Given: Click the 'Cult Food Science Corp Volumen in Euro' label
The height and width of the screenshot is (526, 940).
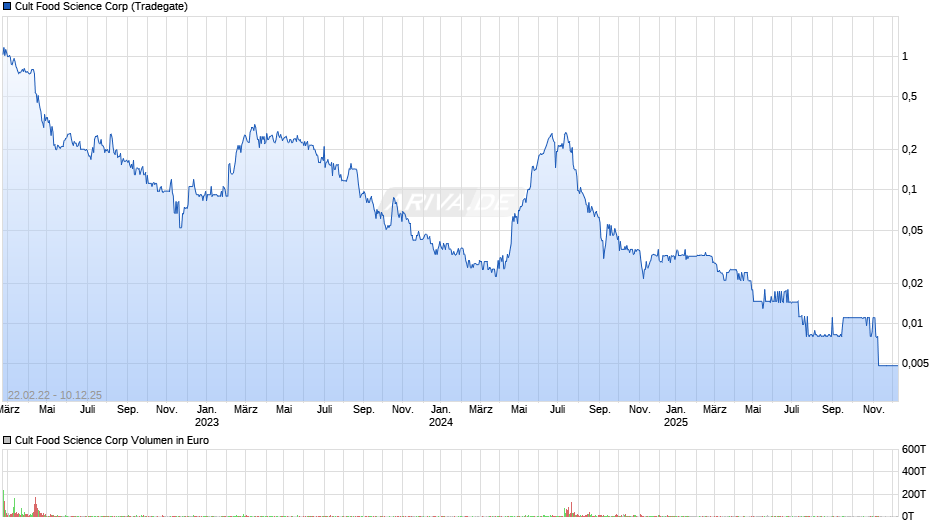Looking at the screenshot, I should (x=112, y=440).
